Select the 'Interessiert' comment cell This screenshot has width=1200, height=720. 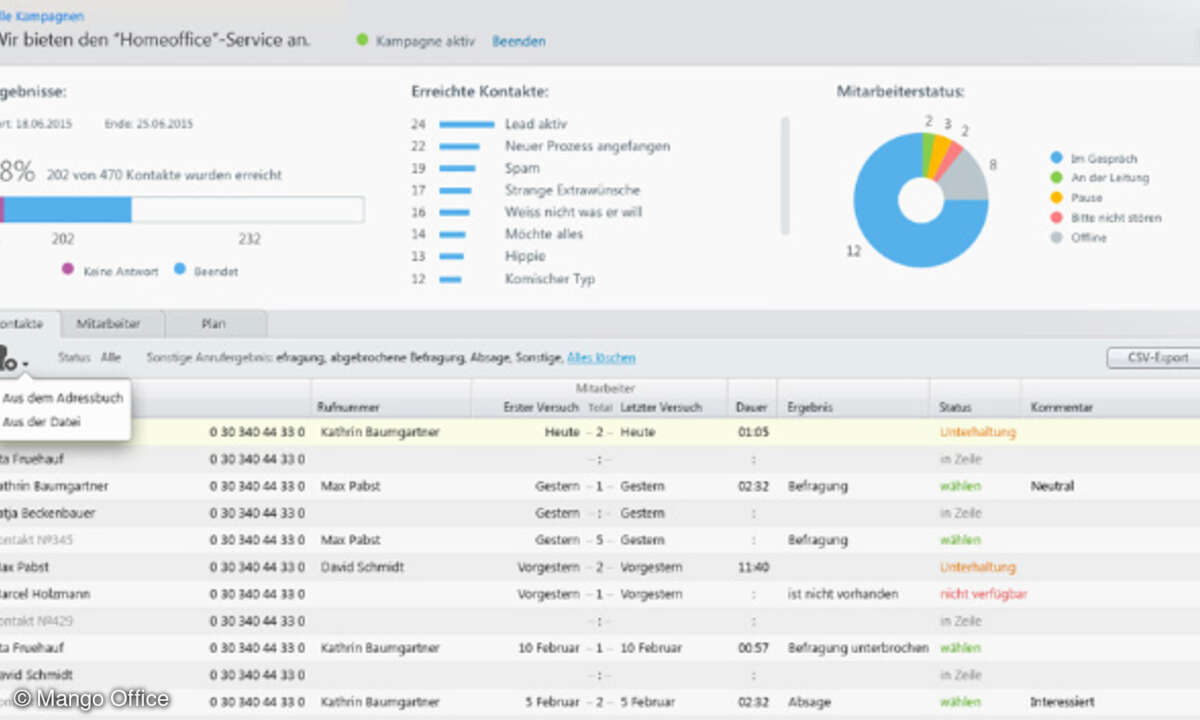pyautogui.click(x=1062, y=702)
